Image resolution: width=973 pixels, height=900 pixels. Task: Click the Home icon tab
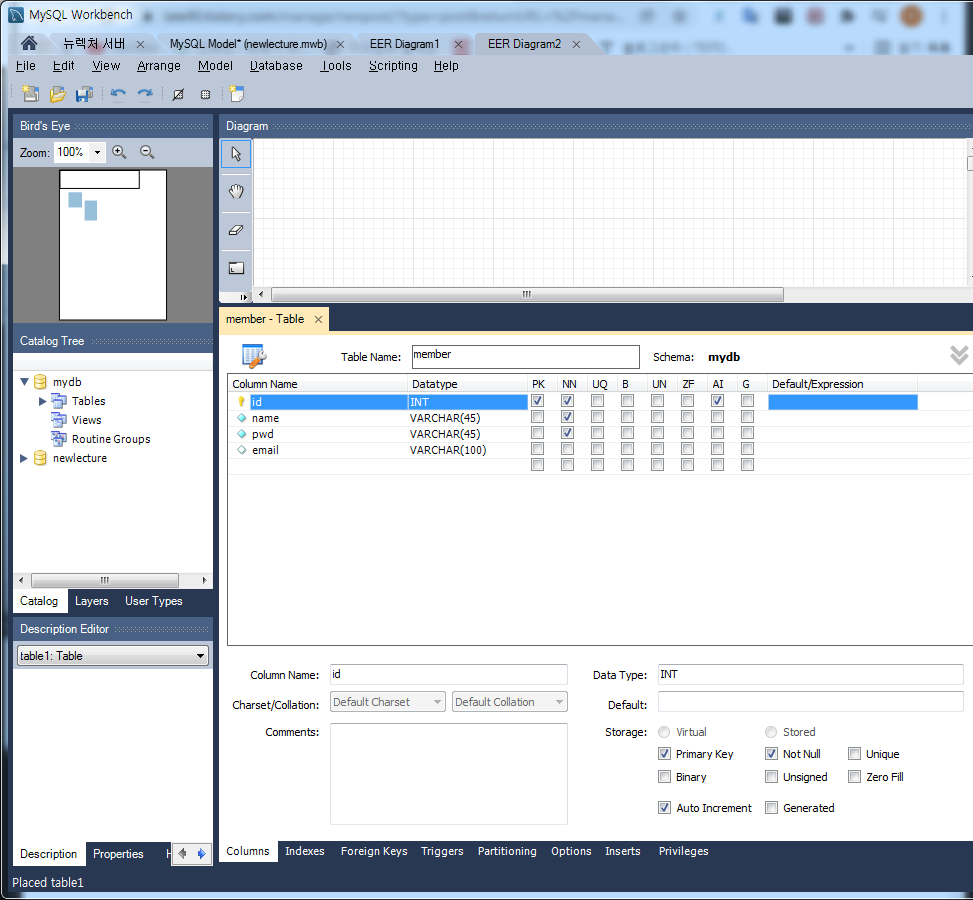tap(29, 43)
